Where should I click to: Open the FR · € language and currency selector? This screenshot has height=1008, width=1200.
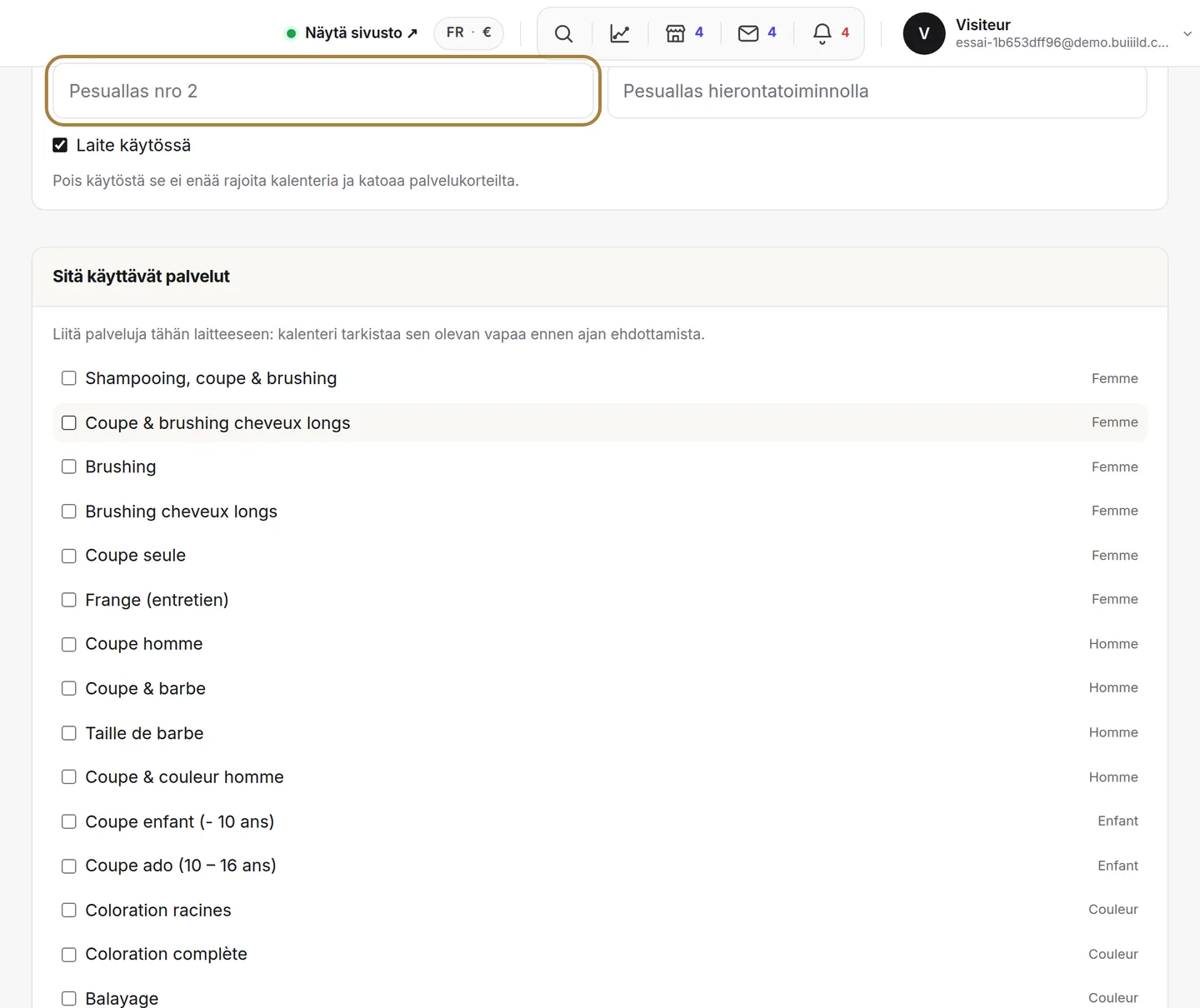pyautogui.click(x=468, y=33)
